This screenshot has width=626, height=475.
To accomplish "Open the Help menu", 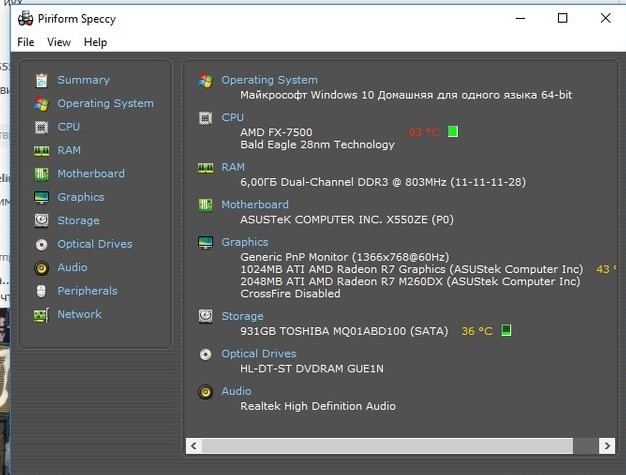I will point(95,42).
